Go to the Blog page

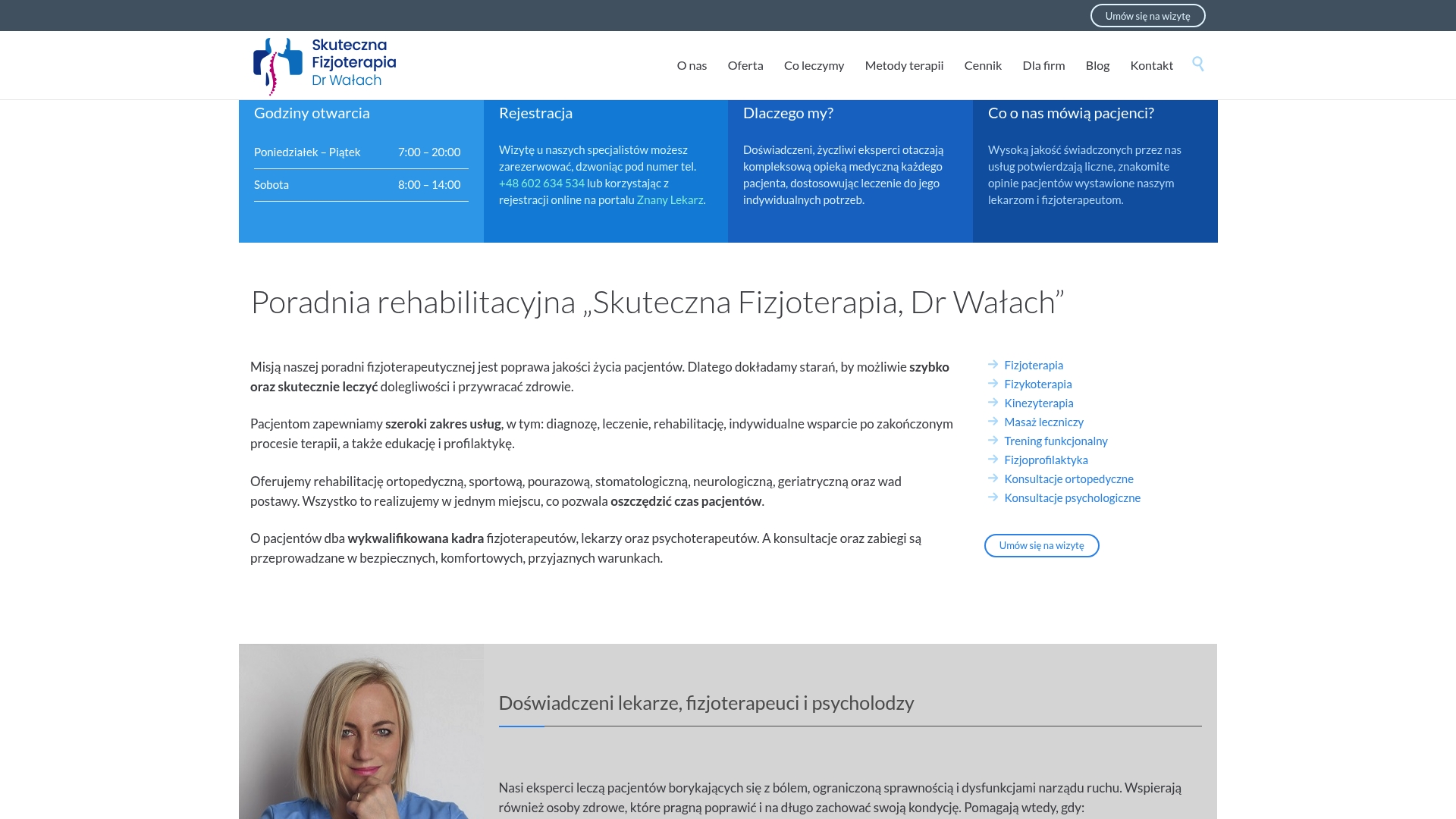[x=1097, y=65]
